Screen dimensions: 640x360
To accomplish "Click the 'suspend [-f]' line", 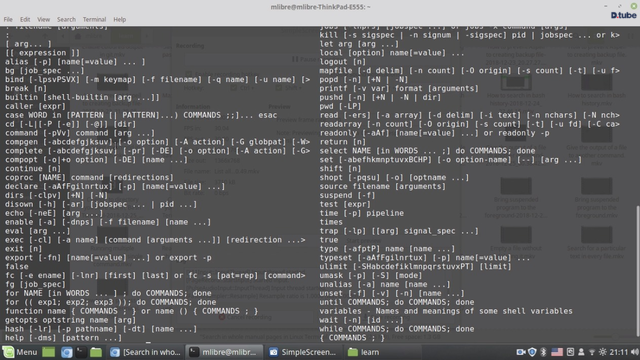I will tap(347, 196).
